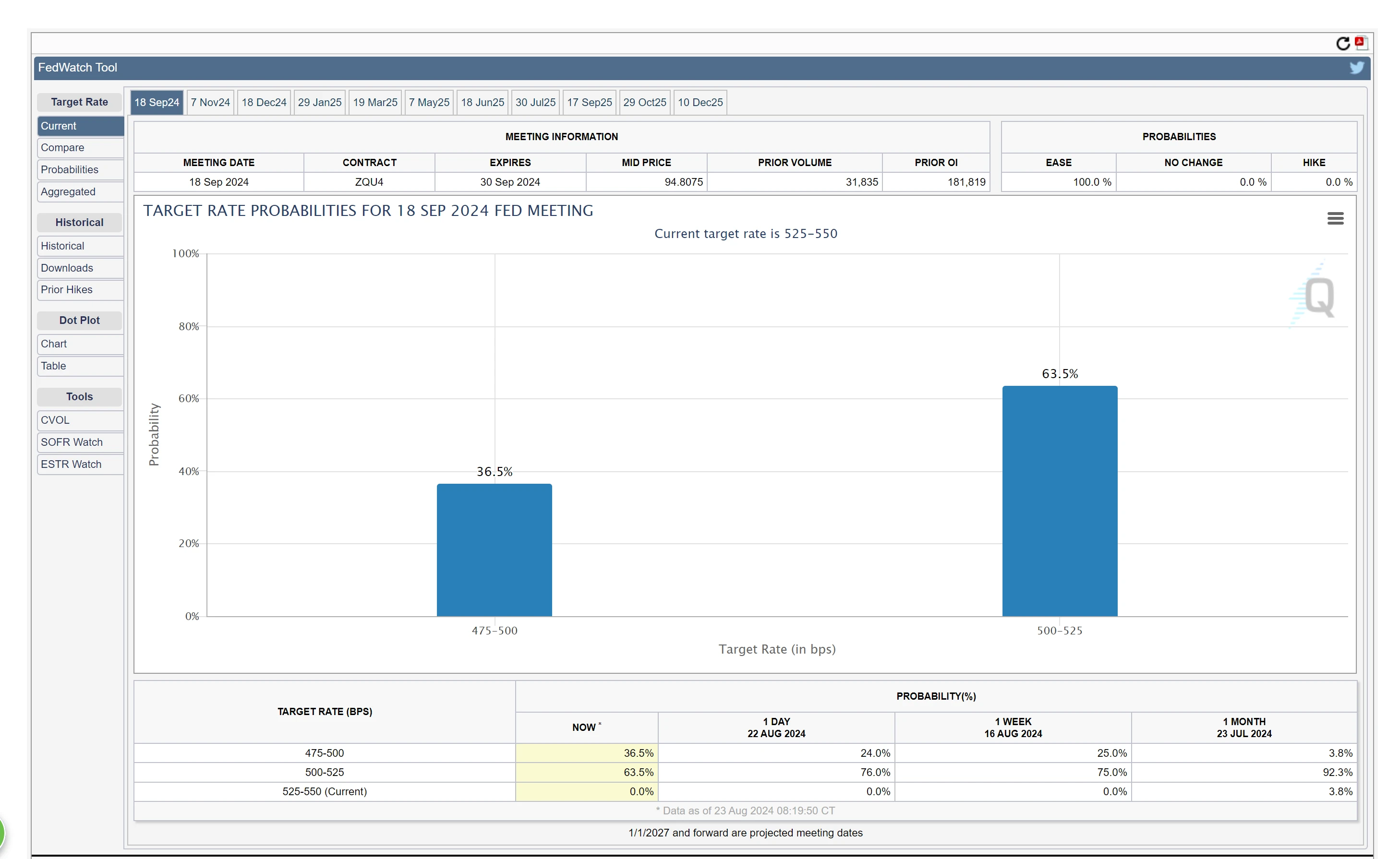Click the 500-525 probability bar
The image size is (1400, 859).
(1059, 501)
